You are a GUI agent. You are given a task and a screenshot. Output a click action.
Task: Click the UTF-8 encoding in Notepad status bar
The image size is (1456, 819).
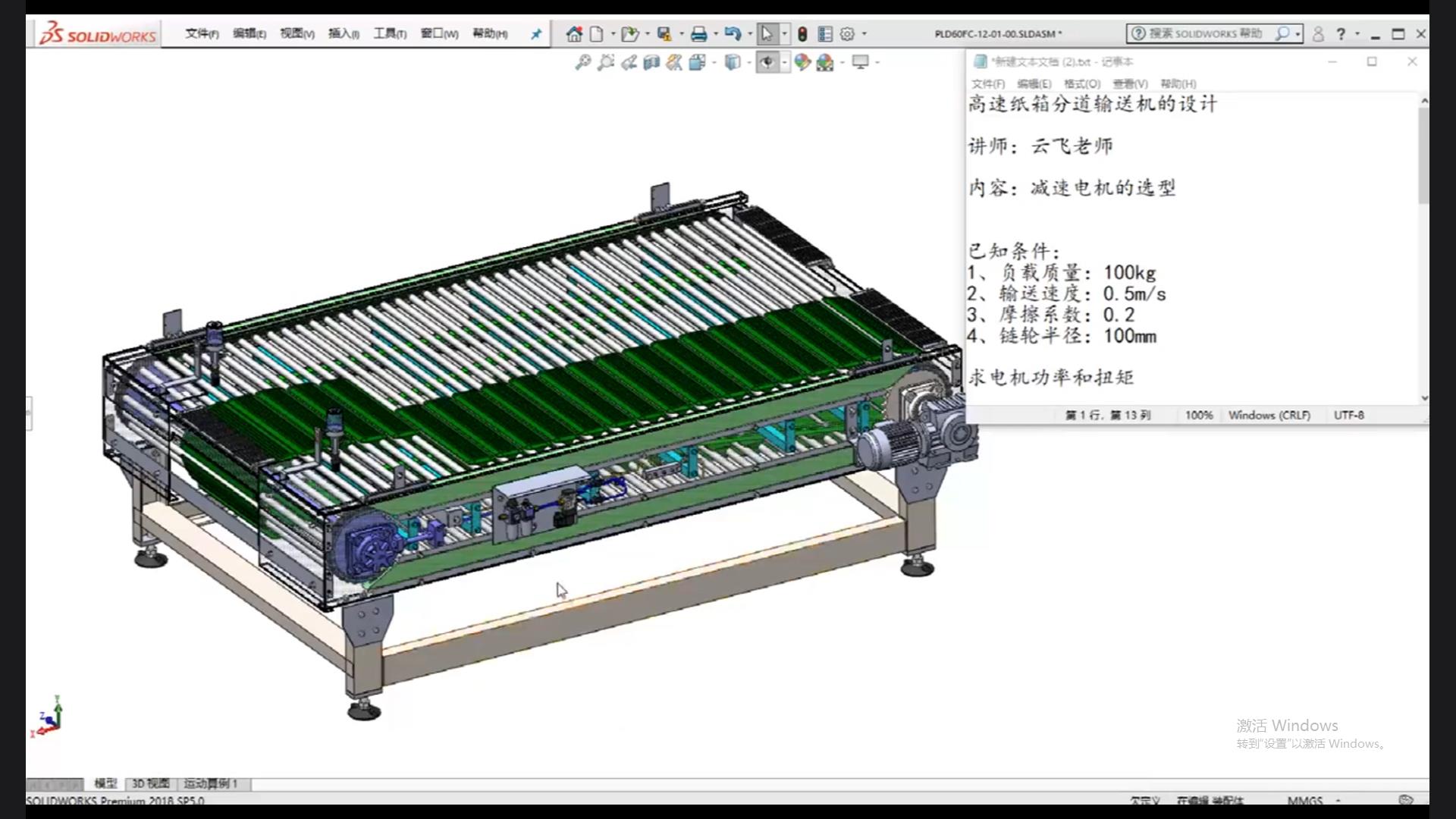tap(1349, 416)
